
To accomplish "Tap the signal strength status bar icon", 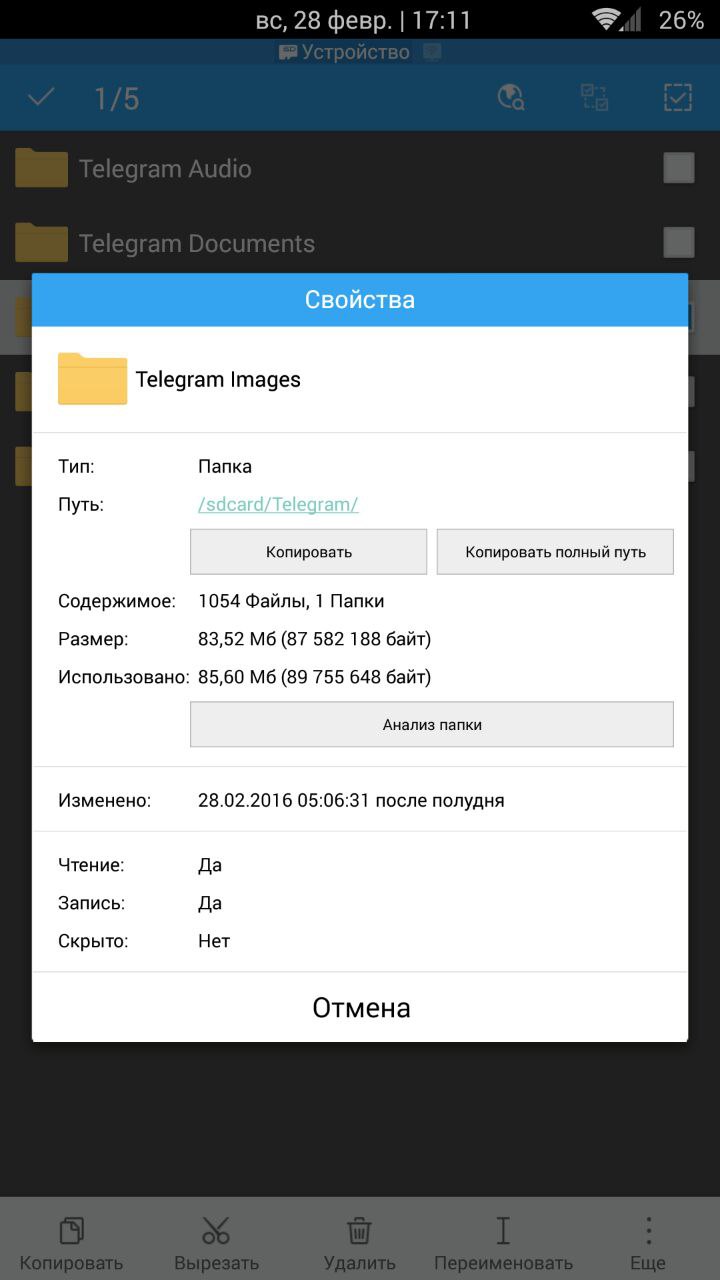I will (631, 19).
